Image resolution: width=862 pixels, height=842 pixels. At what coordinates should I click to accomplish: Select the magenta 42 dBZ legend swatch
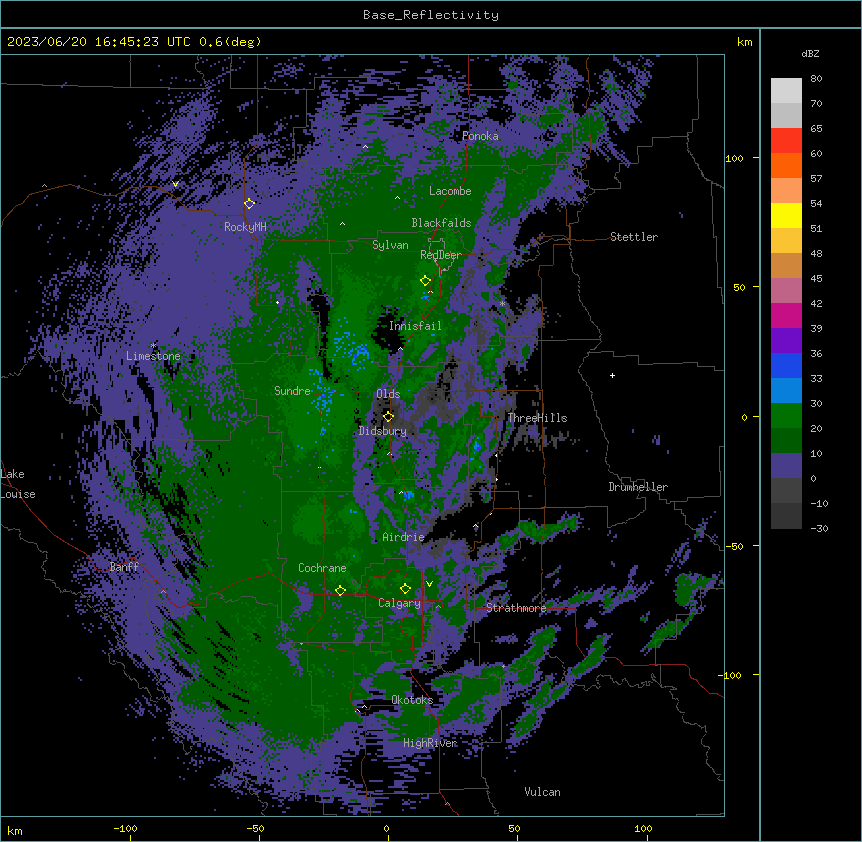(x=786, y=315)
